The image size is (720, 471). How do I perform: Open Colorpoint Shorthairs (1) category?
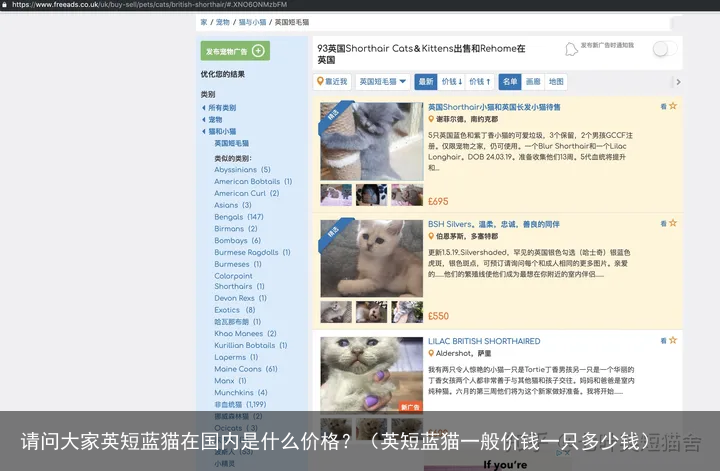point(239,281)
